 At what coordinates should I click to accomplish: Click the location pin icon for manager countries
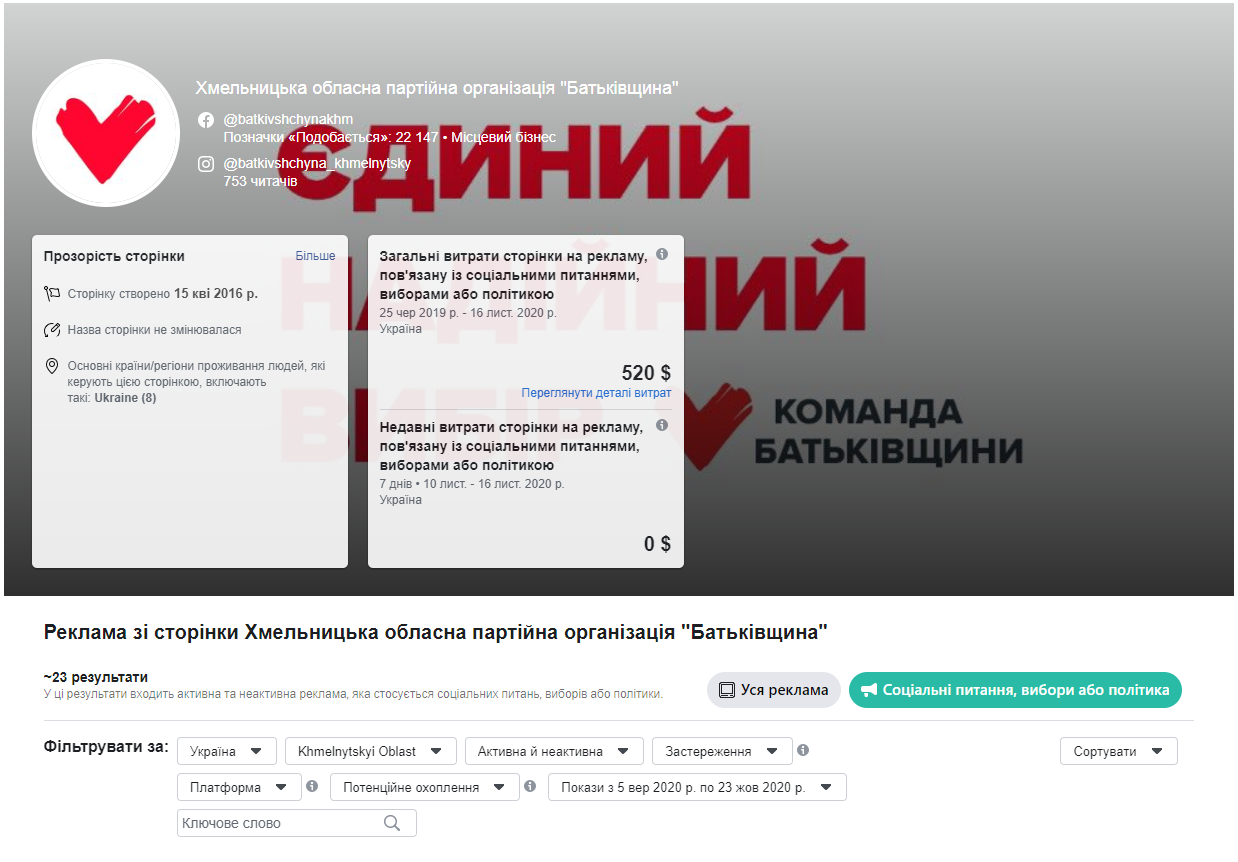coord(52,366)
